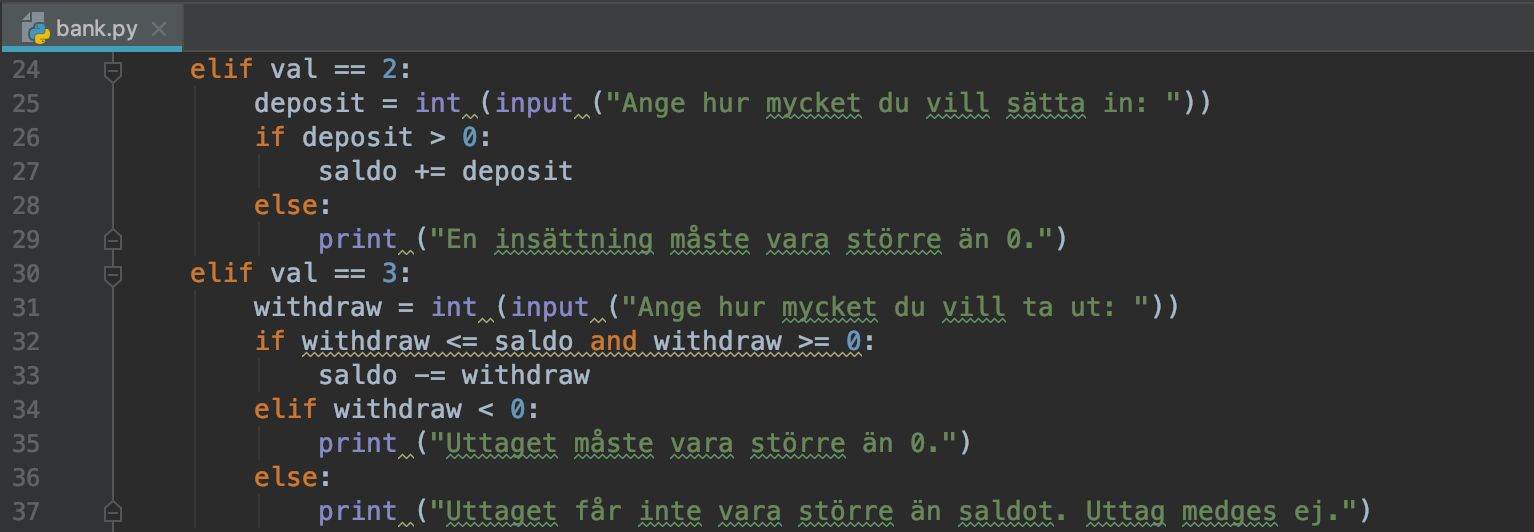Image resolution: width=1534 pixels, height=532 pixels.
Task: Place cursor on 'saldo += deposit' statement
Action: 445,172
